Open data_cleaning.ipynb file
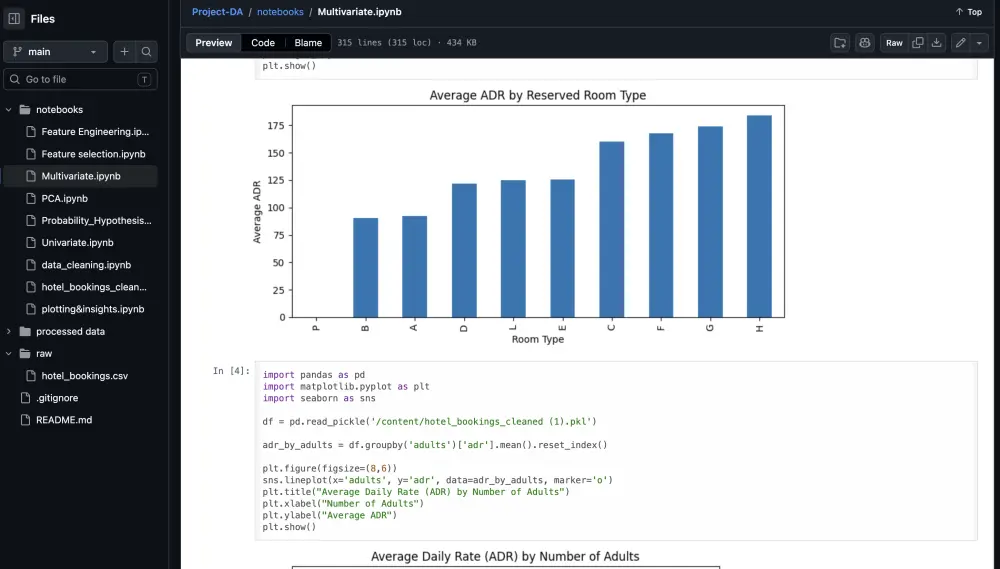The height and width of the screenshot is (569, 1000). 87,265
